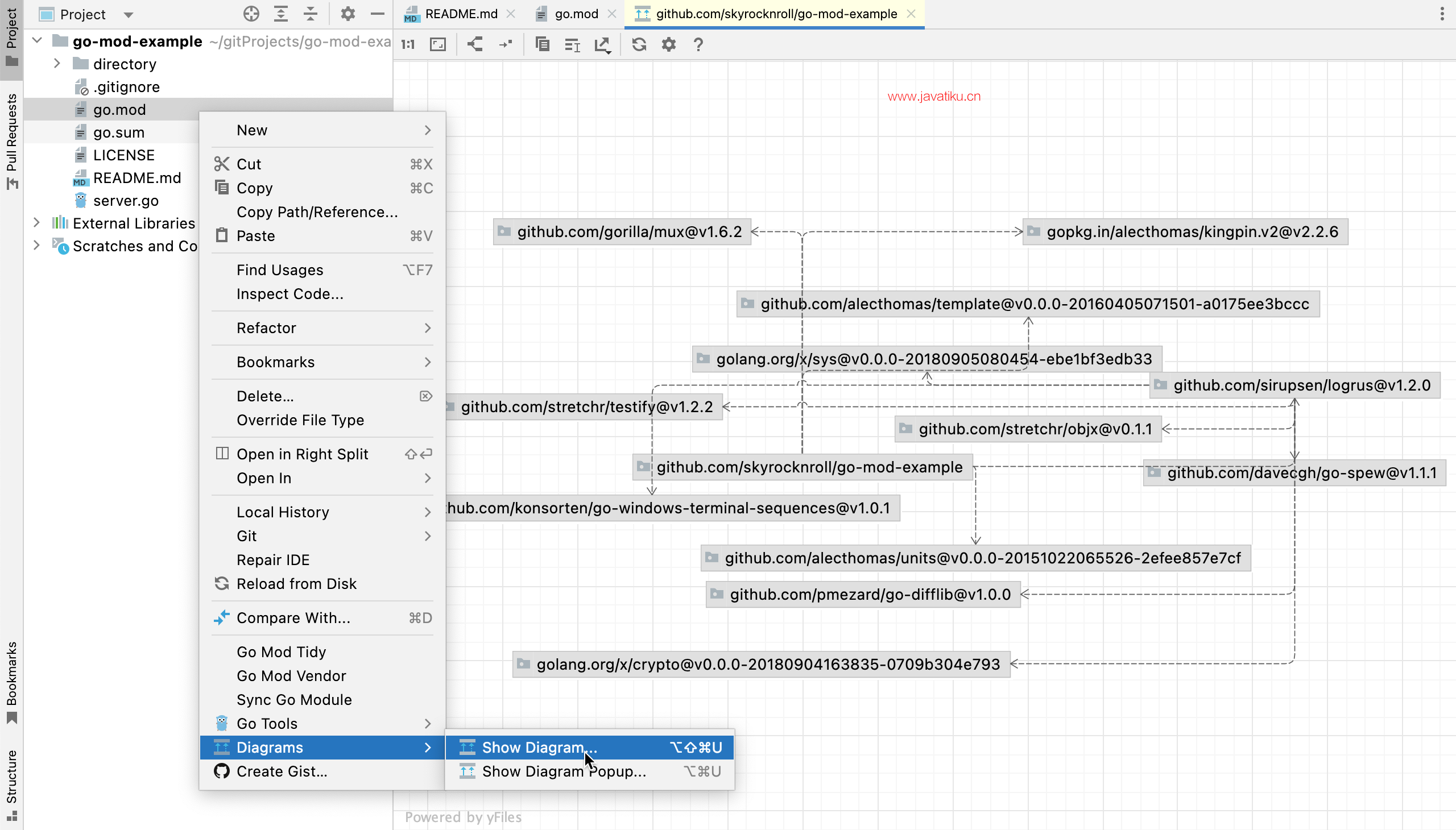Image resolution: width=1456 pixels, height=830 pixels.
Task: Open the Refactor submenu
Action: pos(322,329)
